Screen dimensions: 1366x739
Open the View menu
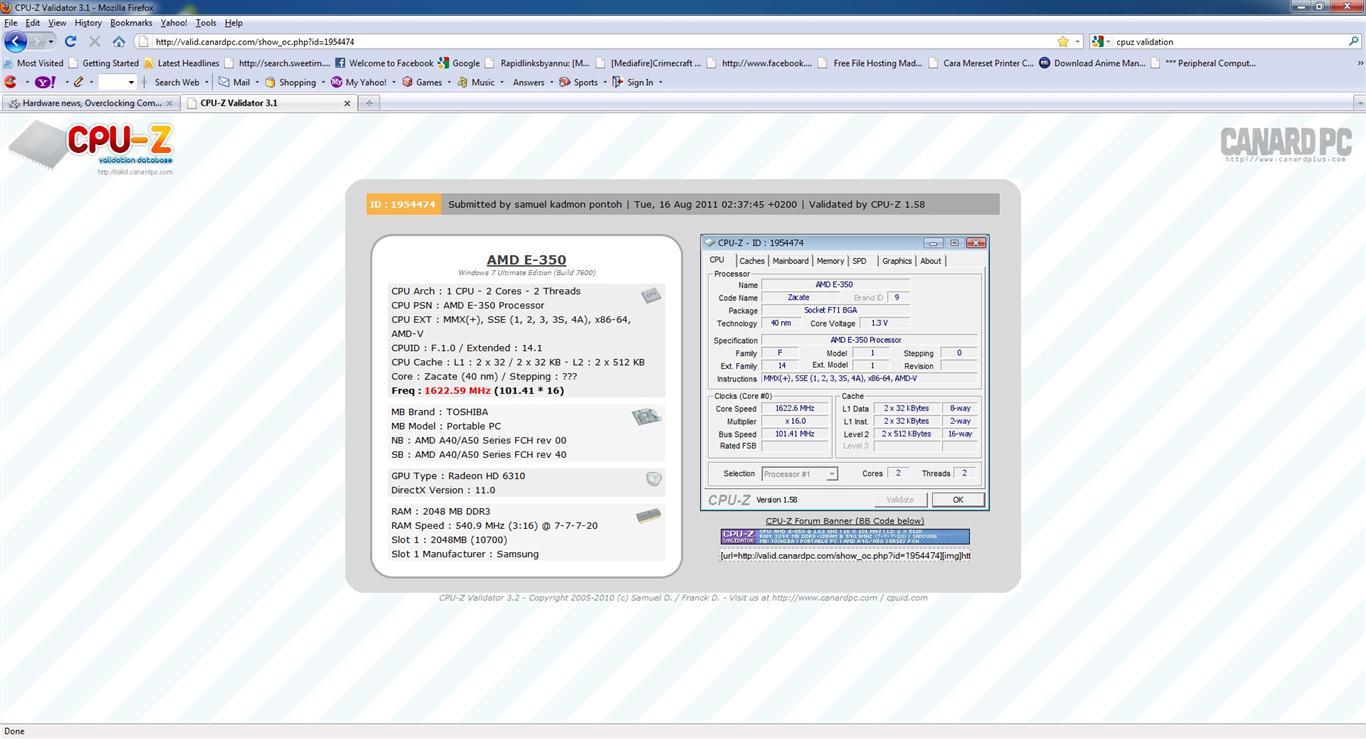click(57, 22)
